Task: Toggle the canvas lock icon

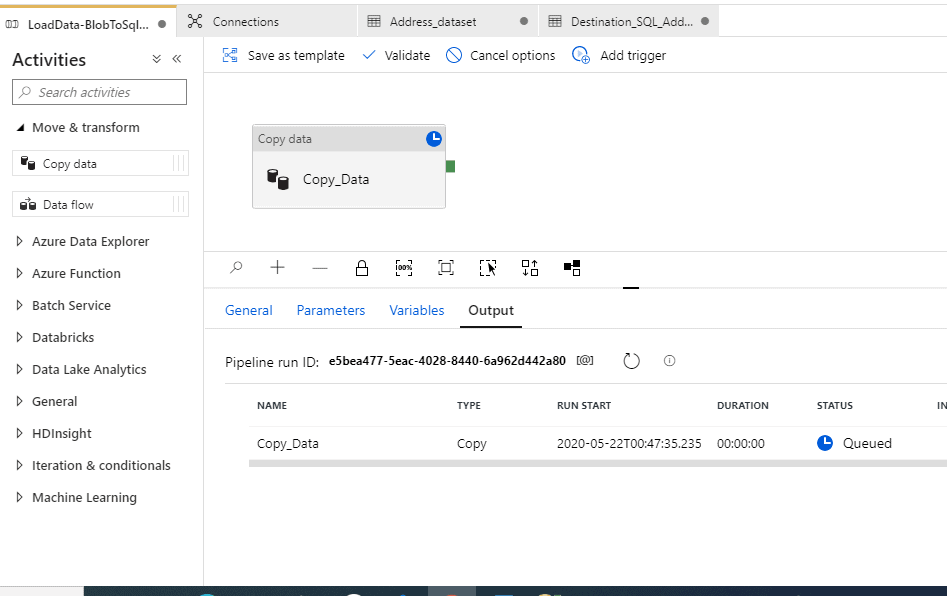Action: [x=362, y=268]
